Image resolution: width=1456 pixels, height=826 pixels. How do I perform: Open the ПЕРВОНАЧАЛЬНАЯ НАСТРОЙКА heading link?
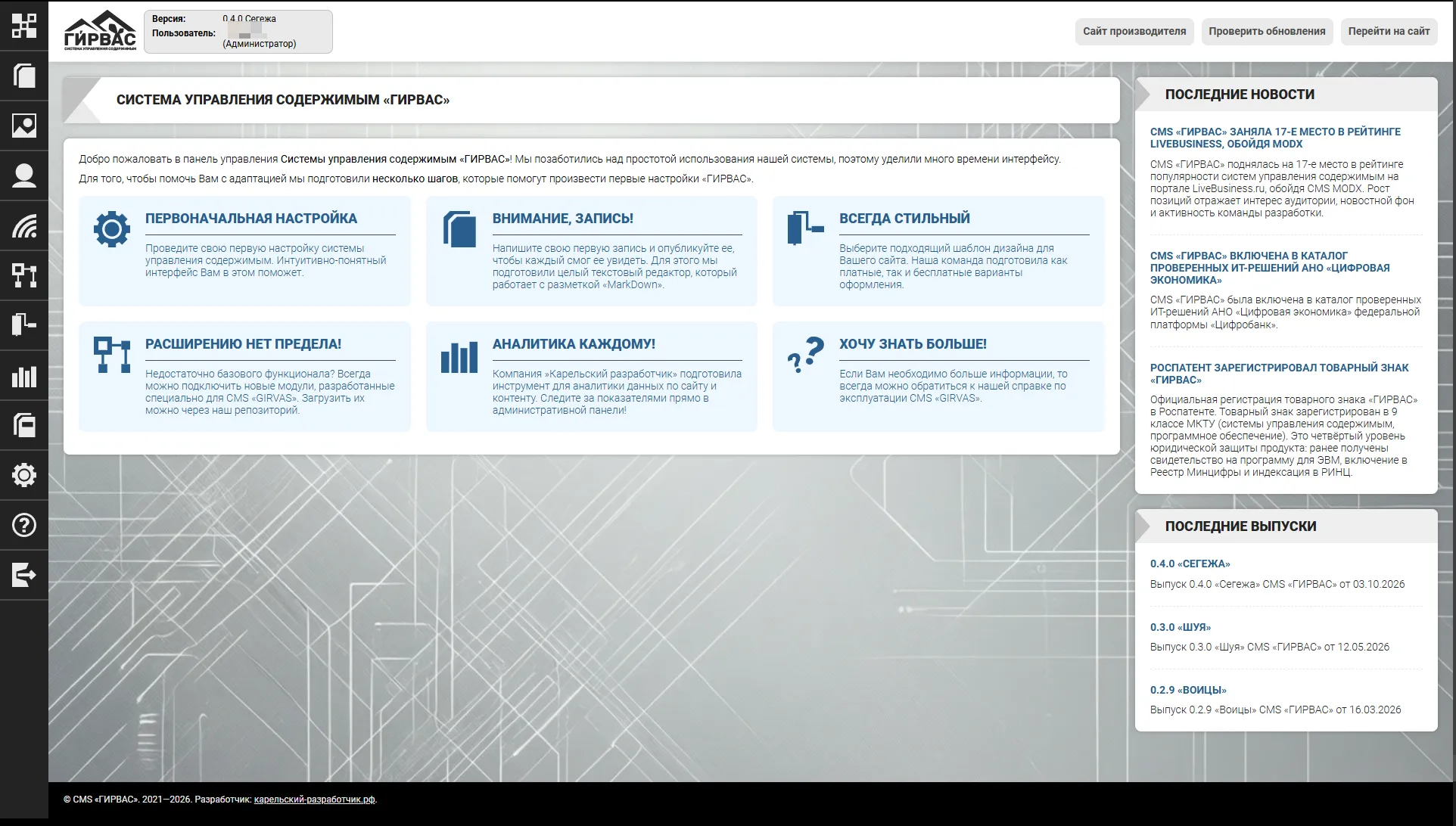251,219
